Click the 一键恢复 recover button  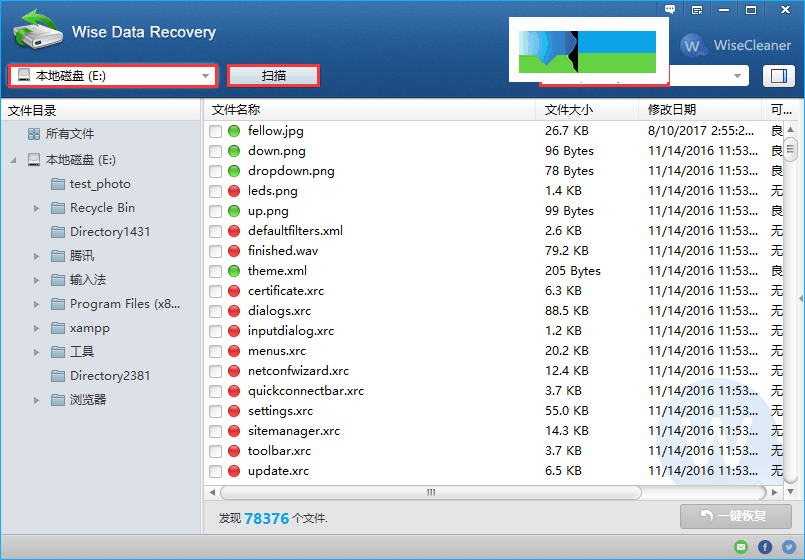(736, 516)
